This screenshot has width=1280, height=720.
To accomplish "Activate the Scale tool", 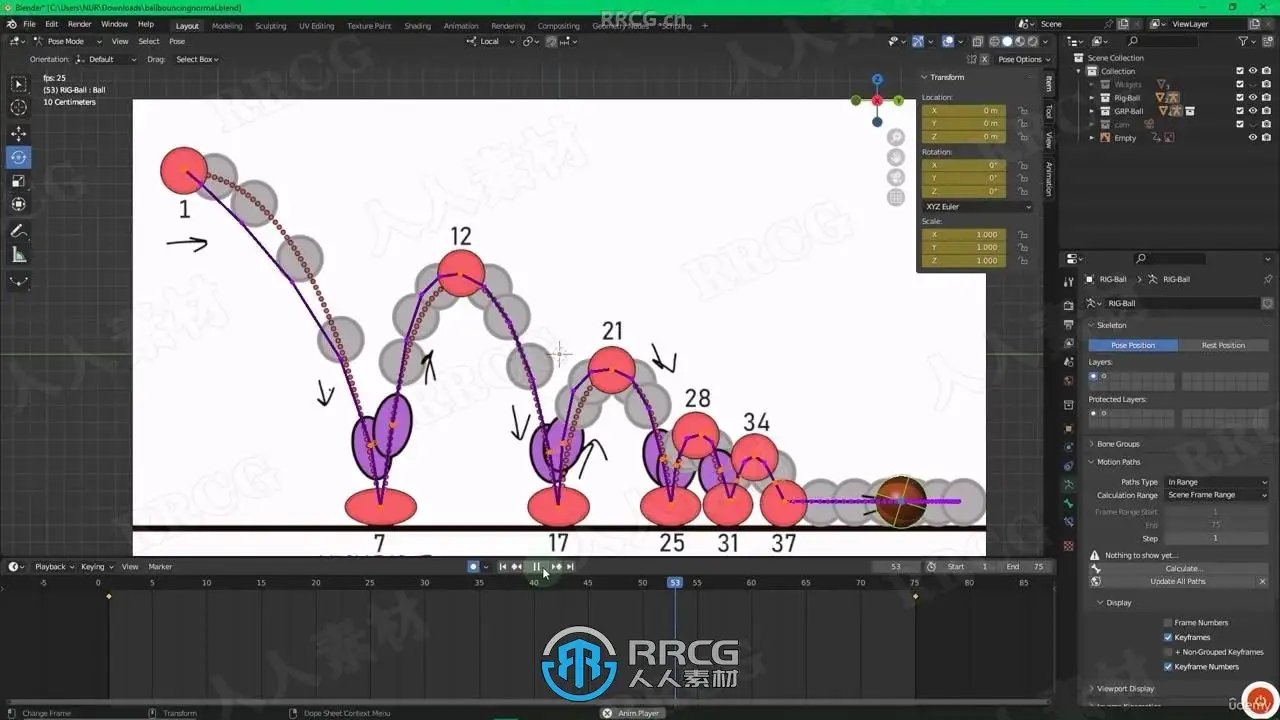I will [x=19, y=181].
